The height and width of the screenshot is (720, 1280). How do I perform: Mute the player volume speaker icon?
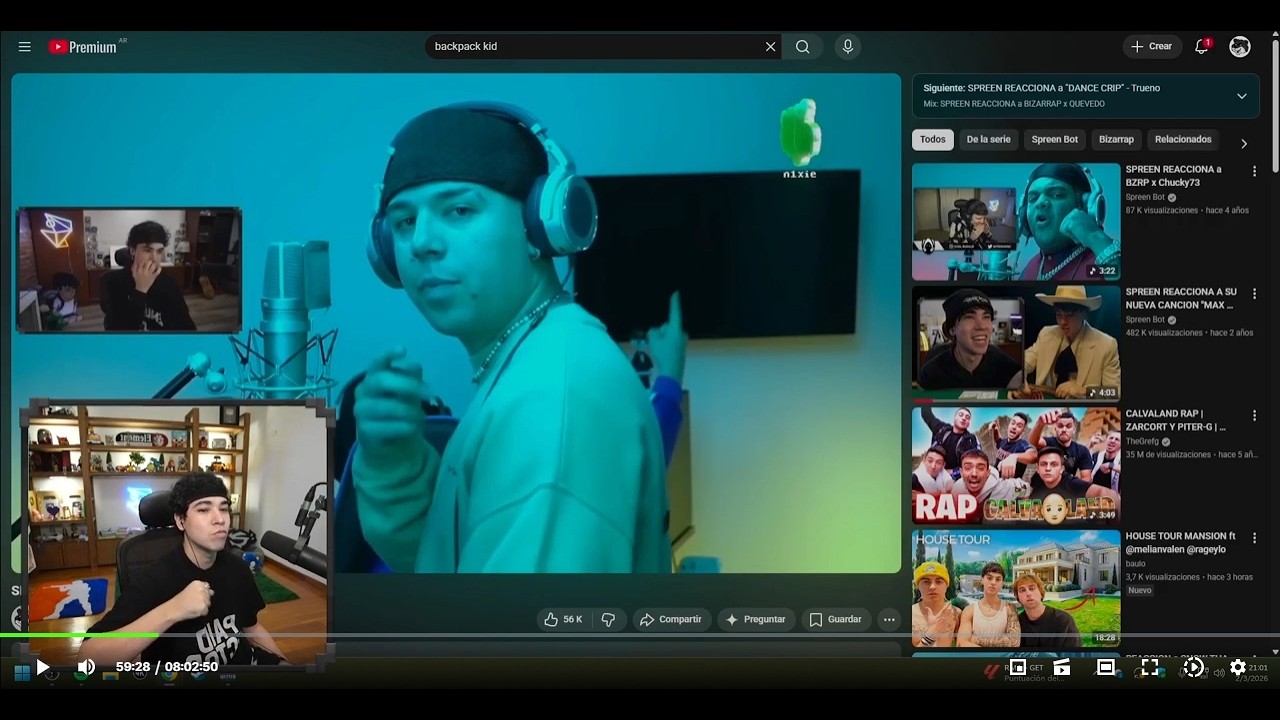pyautogui.click(x=87, y=667)
